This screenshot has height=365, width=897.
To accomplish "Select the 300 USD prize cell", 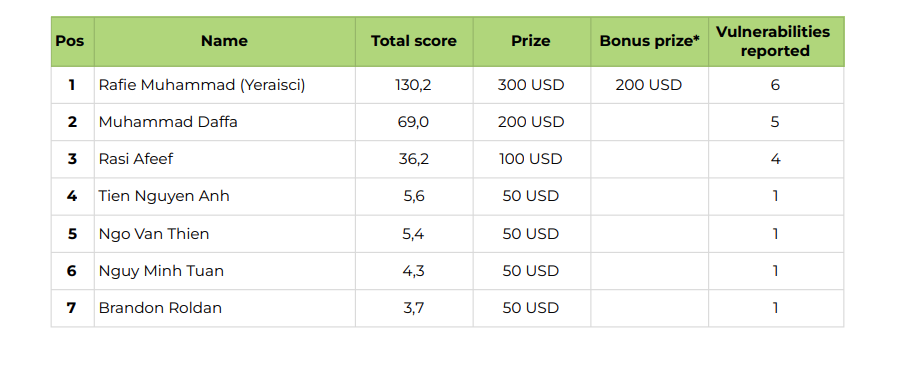I will pyautogui.click(x=531, y=85).
